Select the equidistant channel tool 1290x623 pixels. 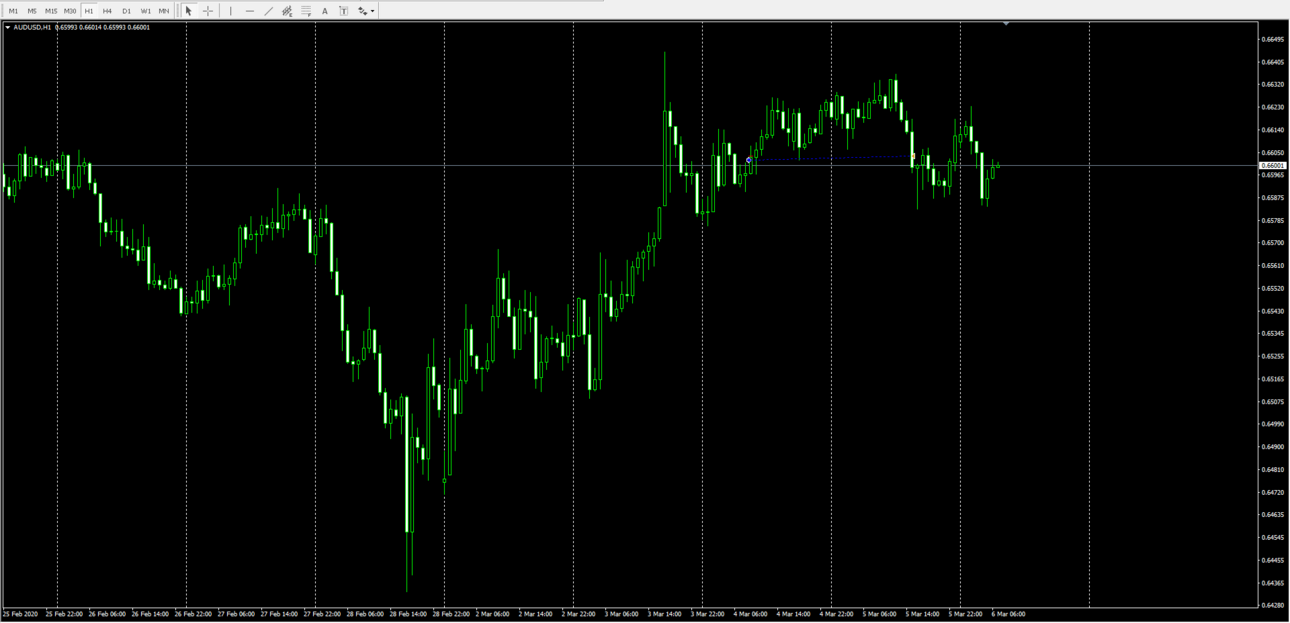pyautogui.click(x=287, y=11)
